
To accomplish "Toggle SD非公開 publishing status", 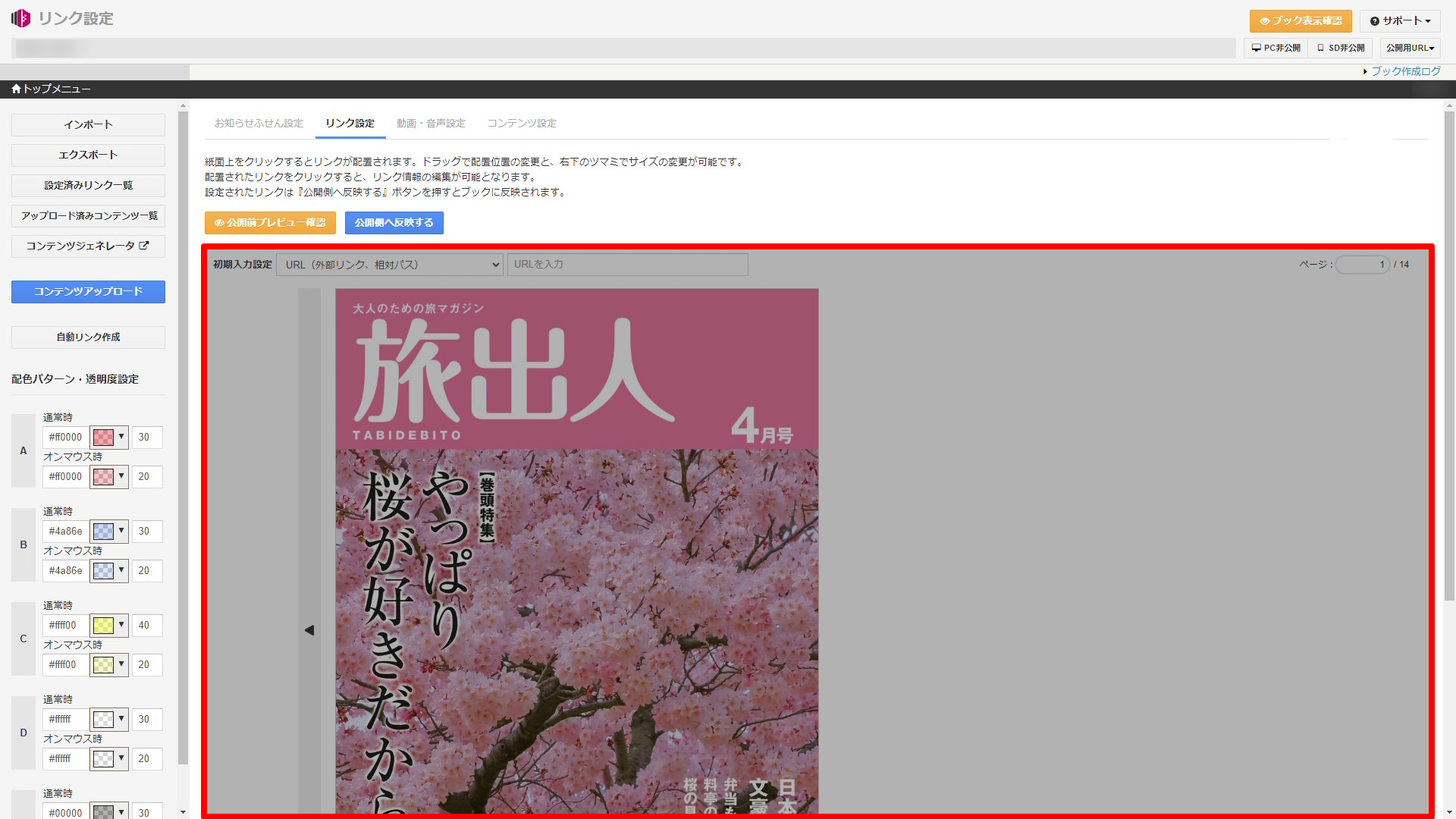I will click(x=1340, y=48).
